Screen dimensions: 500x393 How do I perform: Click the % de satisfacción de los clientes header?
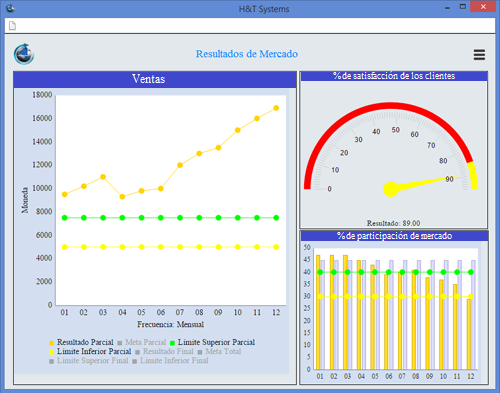point(394,76)
